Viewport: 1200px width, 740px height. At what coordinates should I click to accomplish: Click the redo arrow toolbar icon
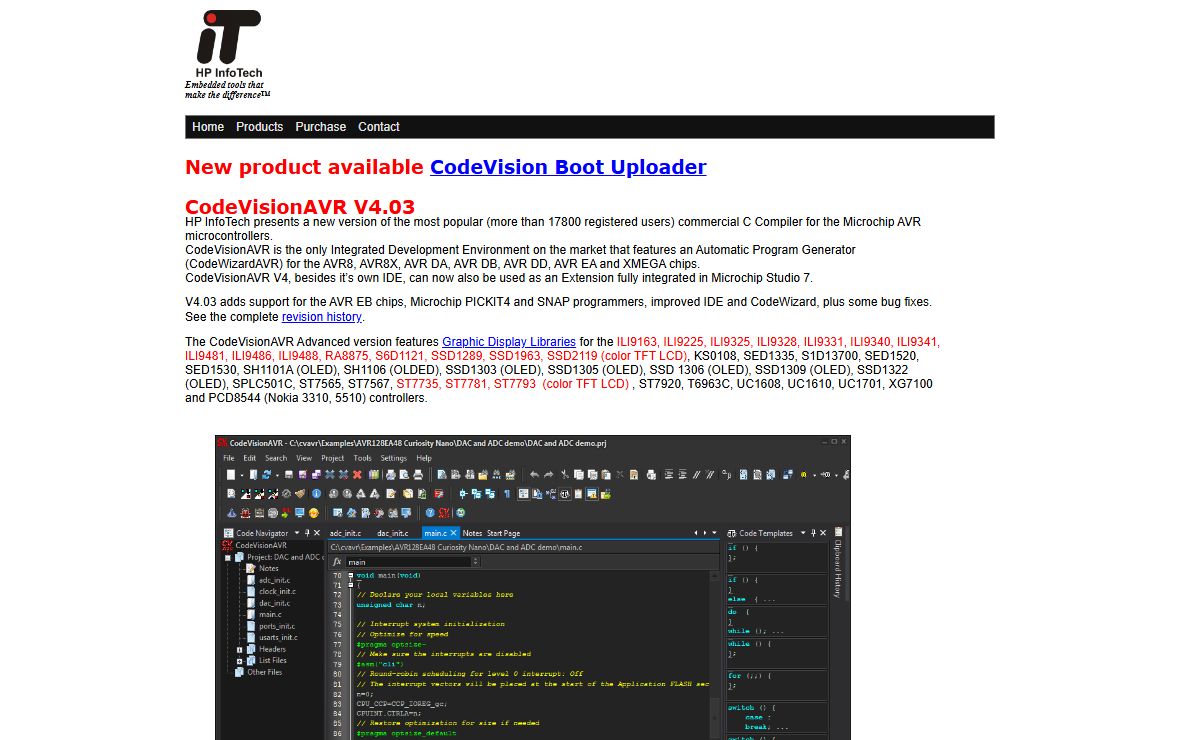[549, 475]
